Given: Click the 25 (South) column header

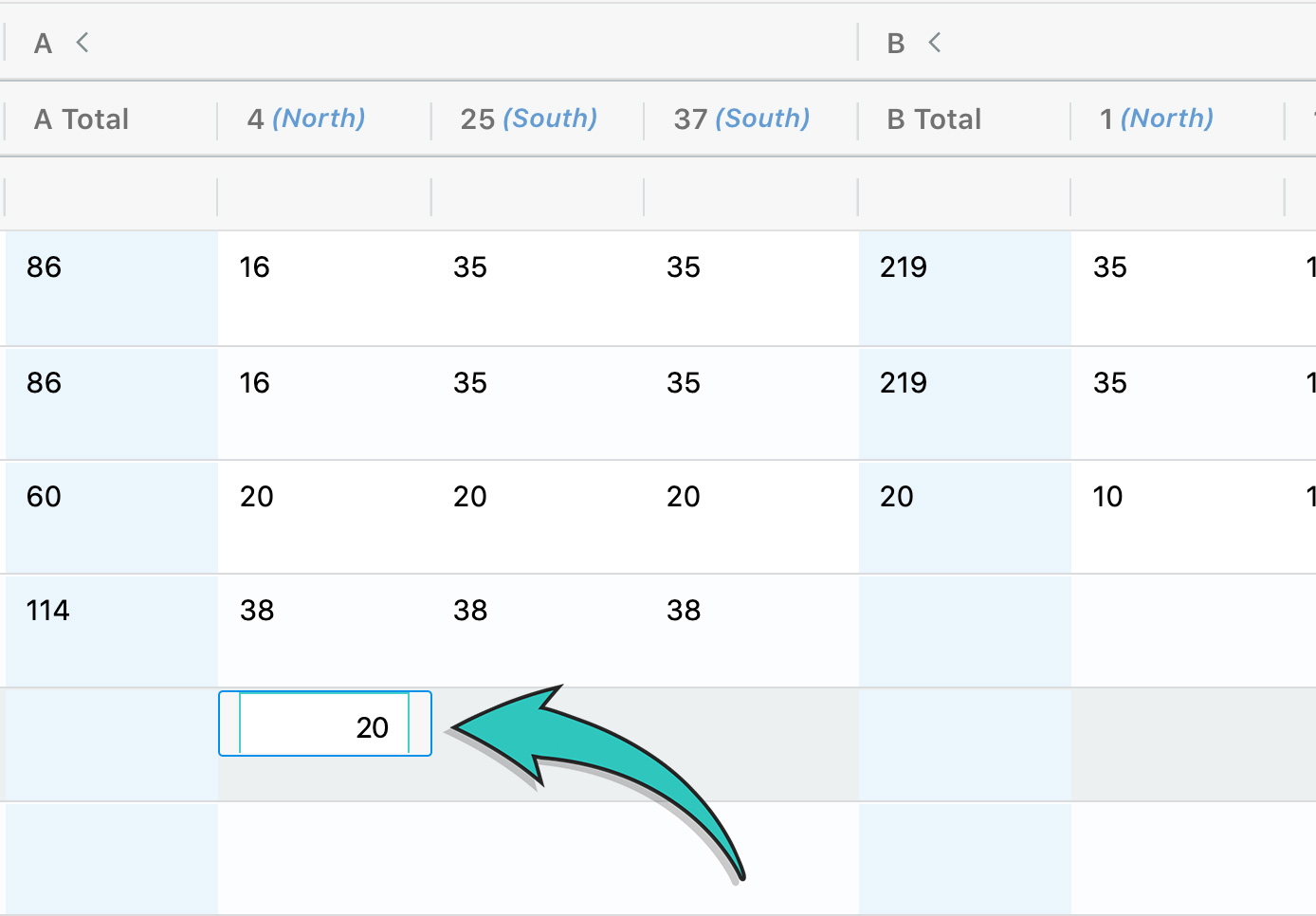Looking at the screenshot, I should (528, 119).
